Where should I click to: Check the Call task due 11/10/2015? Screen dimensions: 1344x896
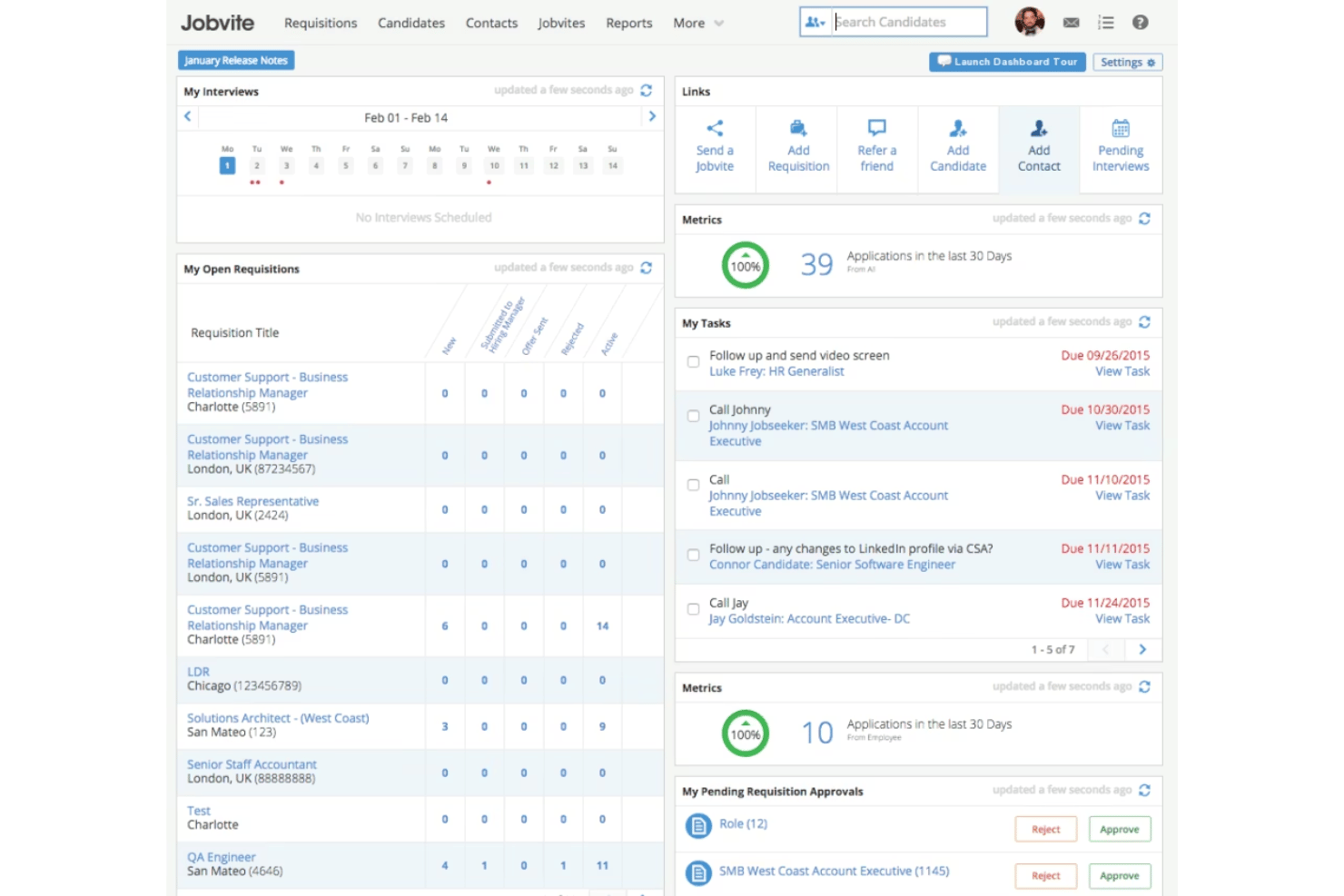point(693,486)
